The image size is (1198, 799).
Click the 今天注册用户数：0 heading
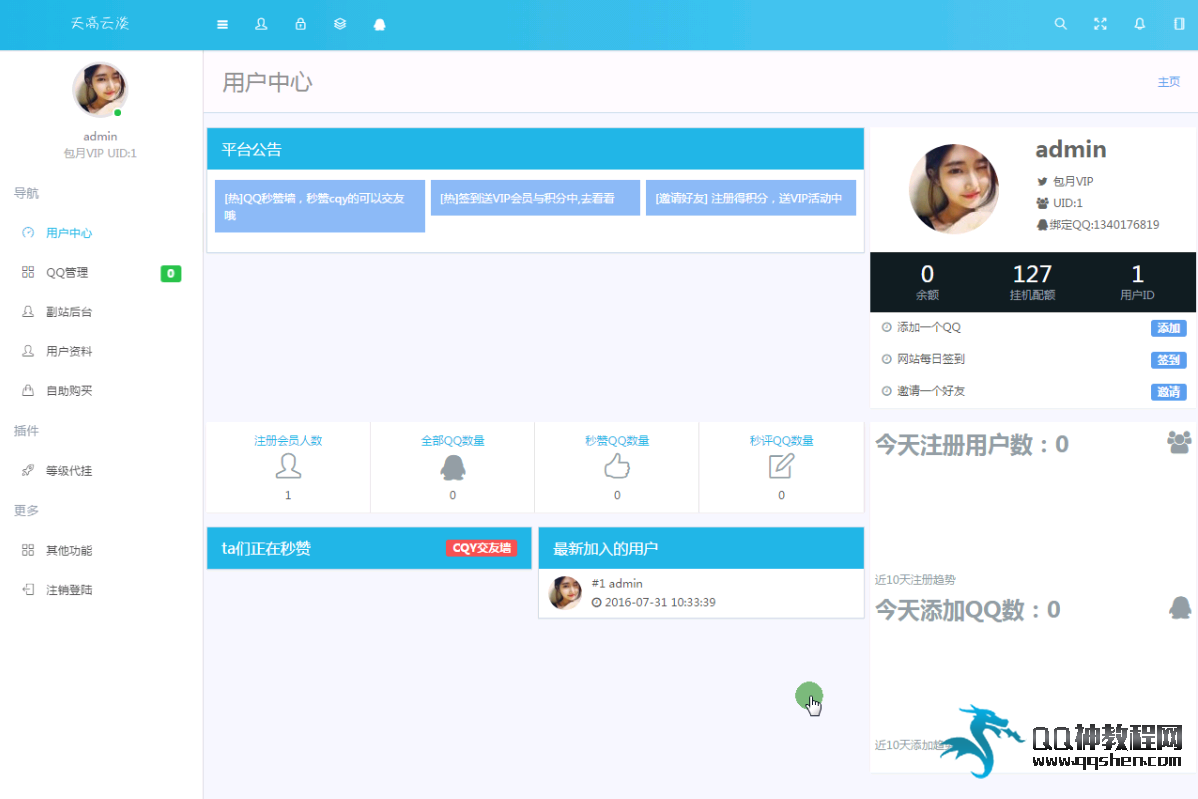[x=972, y=445]
